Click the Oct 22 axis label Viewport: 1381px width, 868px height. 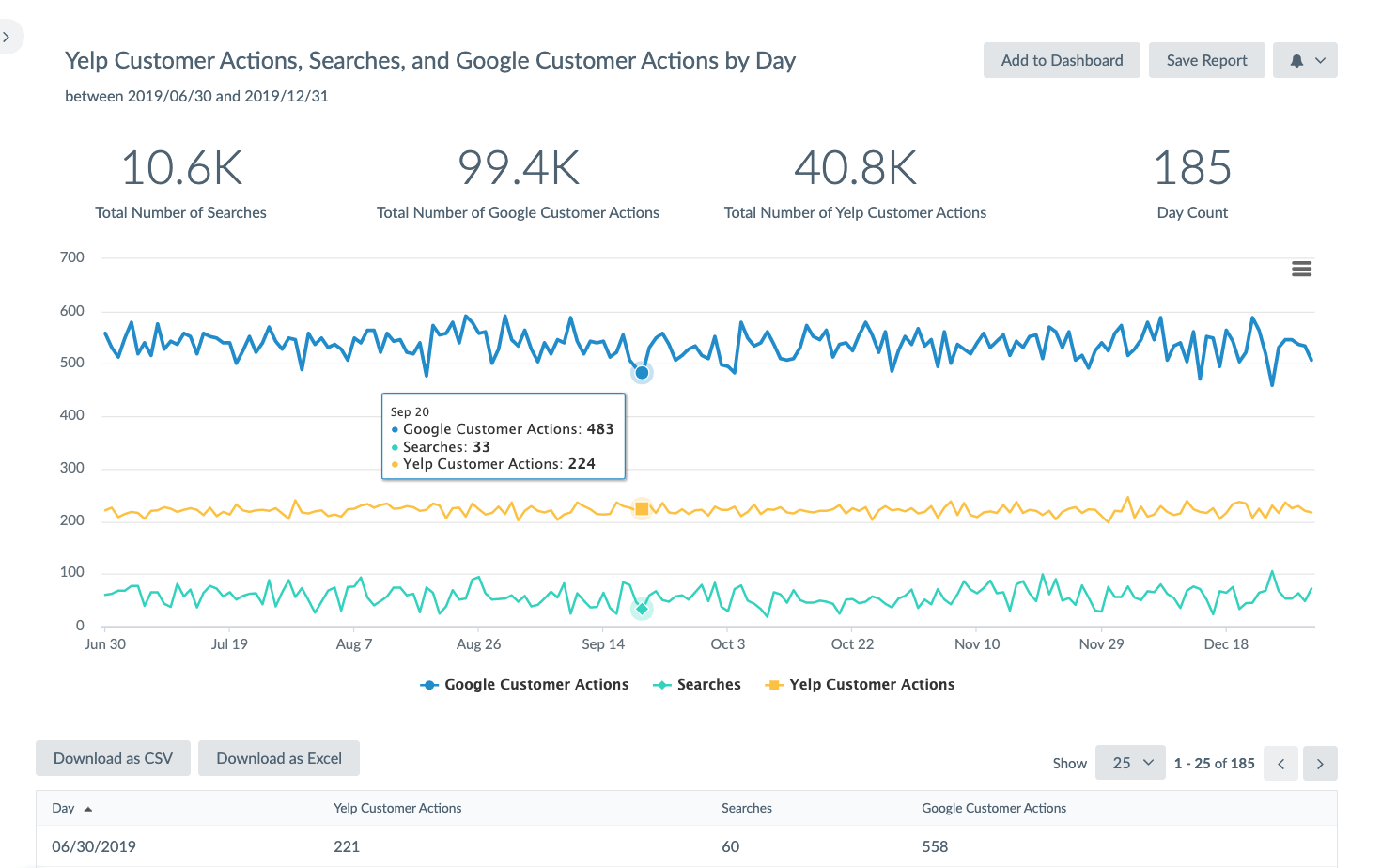(x=852, y=644)
